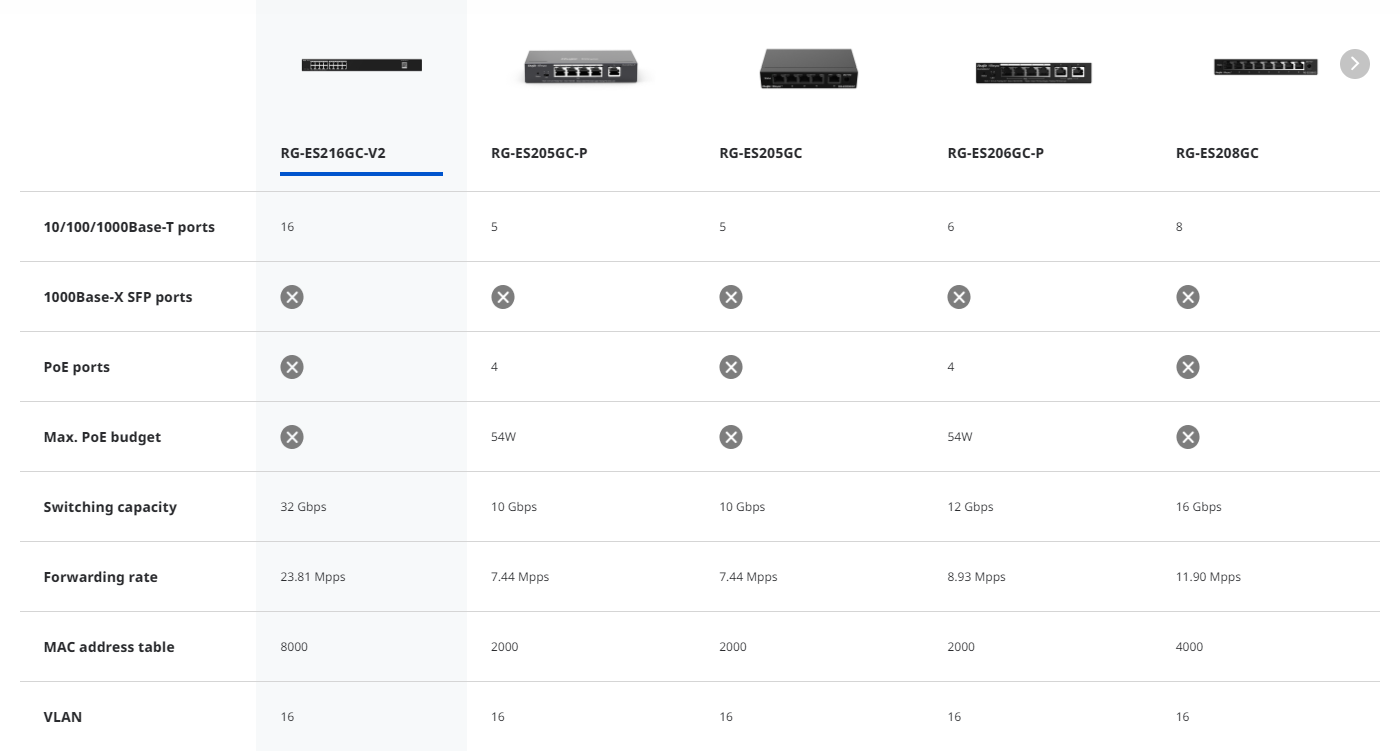The width and height of the screenshot is (1400, 751).
Task: Open the RG-ES205GC-P product image
Action: 580,68
